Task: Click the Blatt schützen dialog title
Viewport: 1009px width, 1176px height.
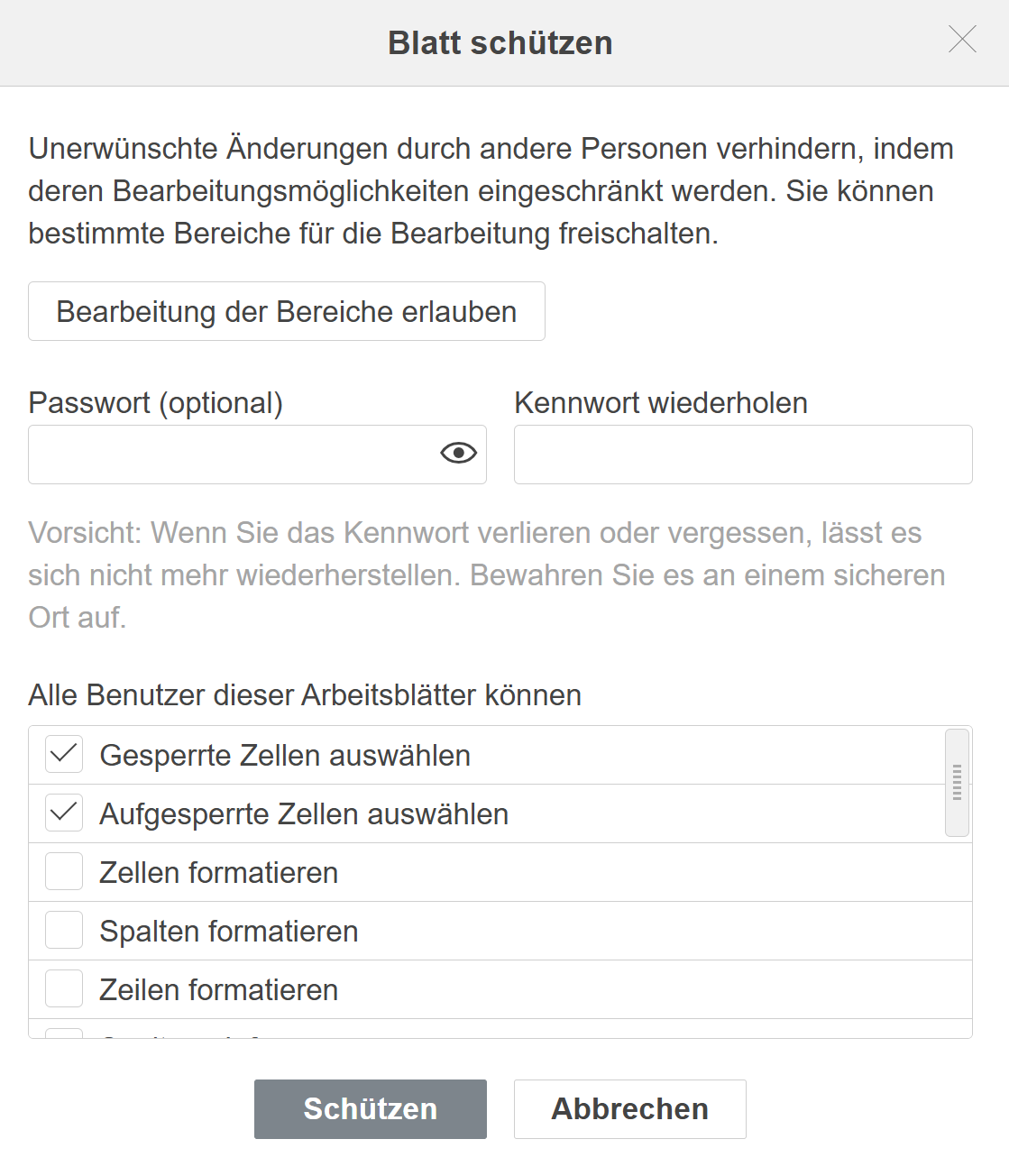Action: 500,43
